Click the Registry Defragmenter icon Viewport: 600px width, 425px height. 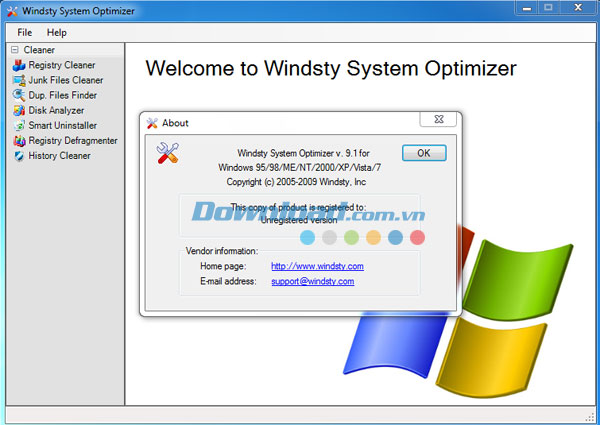coord(19,141)
